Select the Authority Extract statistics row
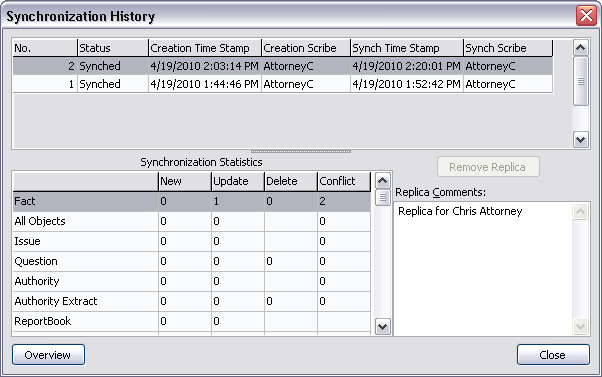This screenshot has width=602, height=377. click(192, 301)
